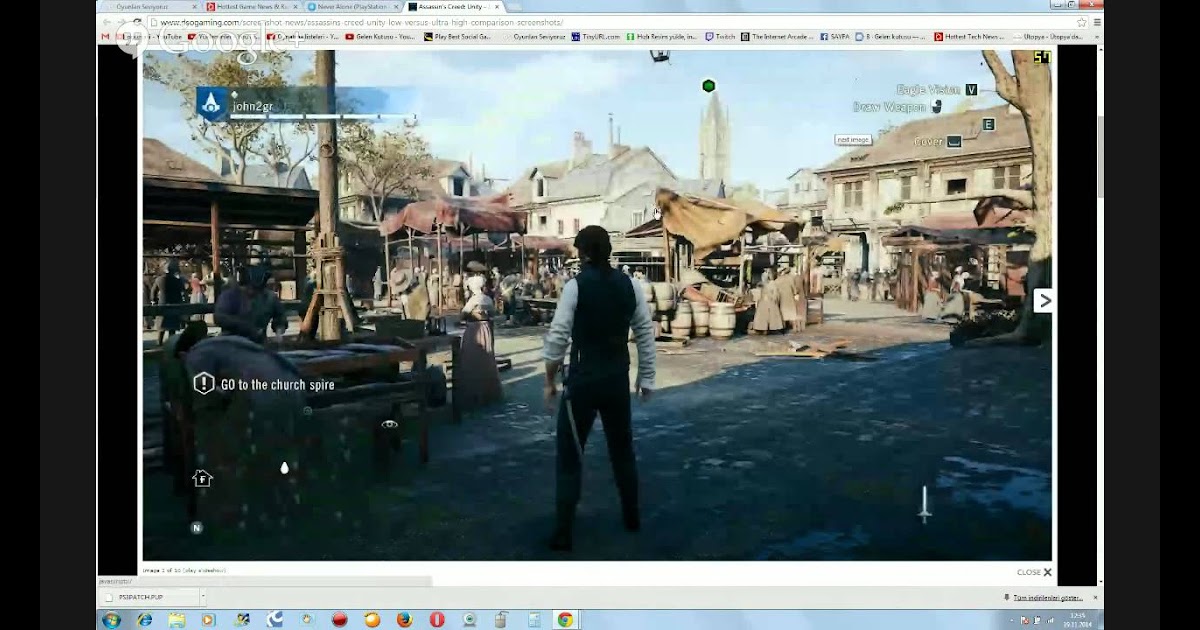This screenshot has width=1200, height=630.
Task: Close the image lightbox with CLOSE X
Action: (x=1034, y=572)
